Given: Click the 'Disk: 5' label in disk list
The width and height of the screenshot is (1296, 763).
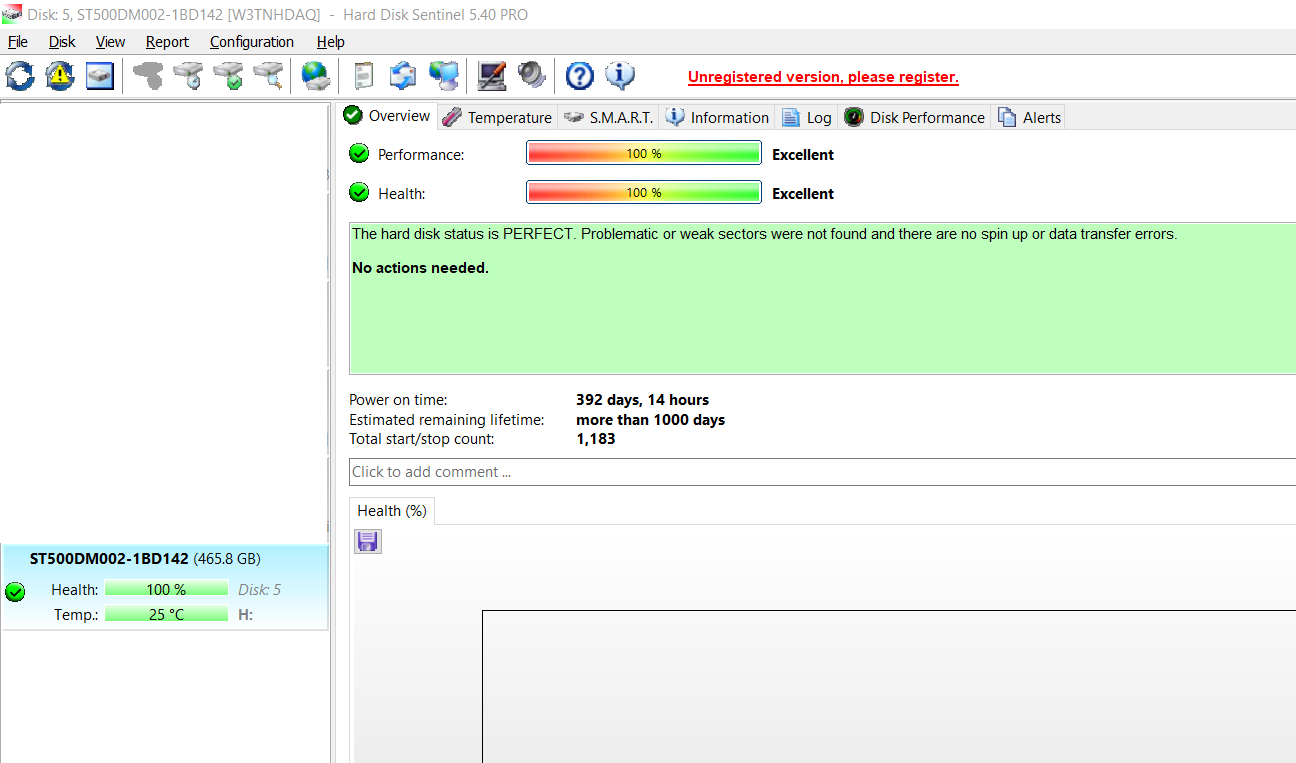Looking at the screenshot, I should tap(259, 590).
